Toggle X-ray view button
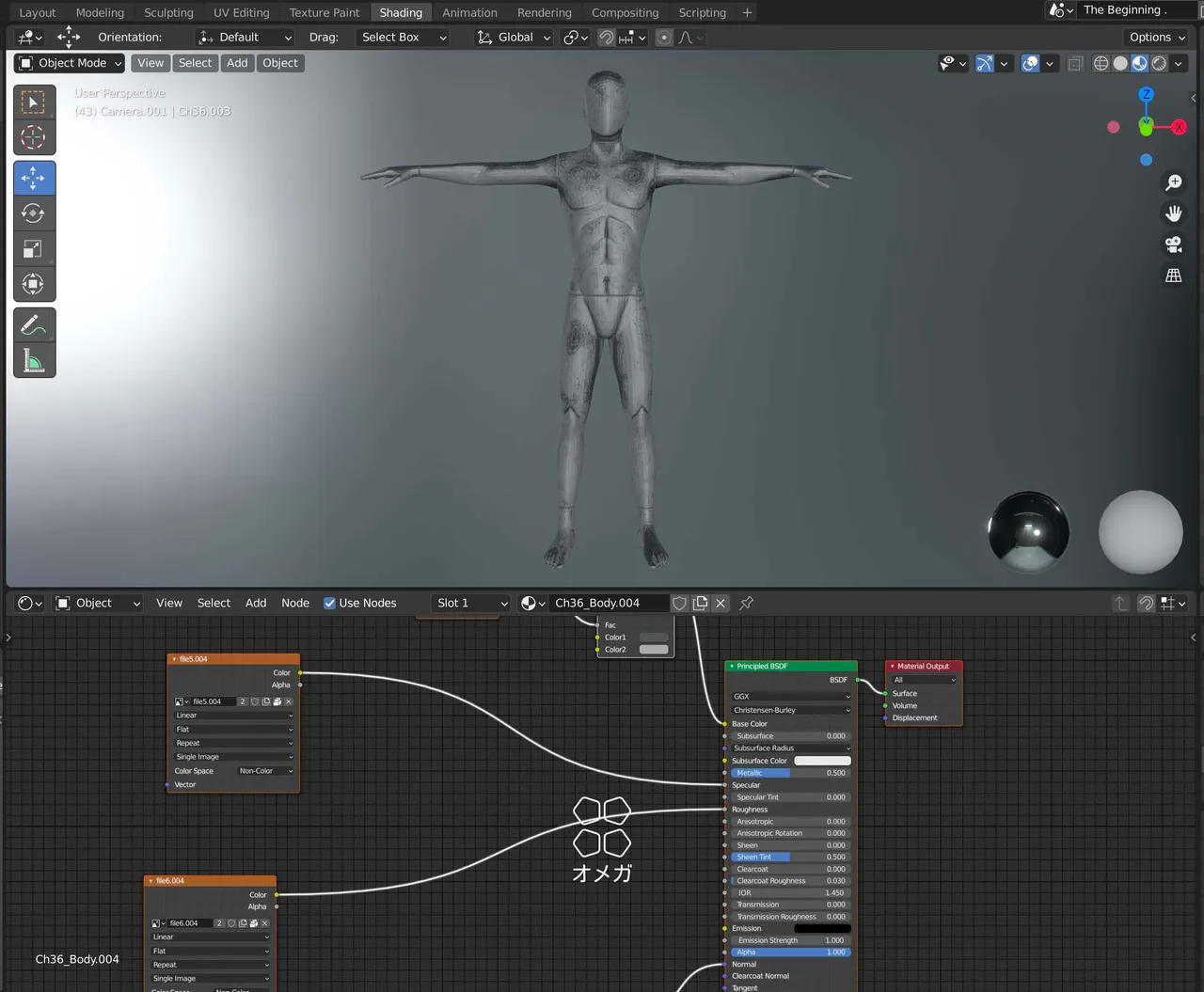Image resolution: width=1204 pixels, height=992 pixels. (1075, 63)
